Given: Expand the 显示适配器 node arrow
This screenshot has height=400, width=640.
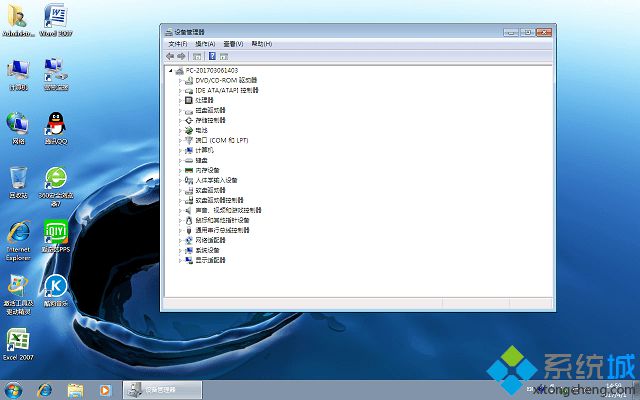Looking at the screenshot, I should (180, 260).
